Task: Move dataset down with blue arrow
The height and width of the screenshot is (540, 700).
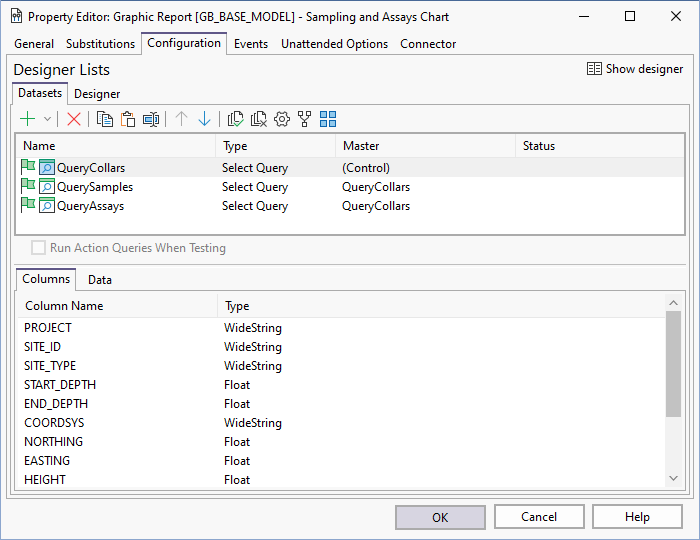Action: (x=205, y=119)
